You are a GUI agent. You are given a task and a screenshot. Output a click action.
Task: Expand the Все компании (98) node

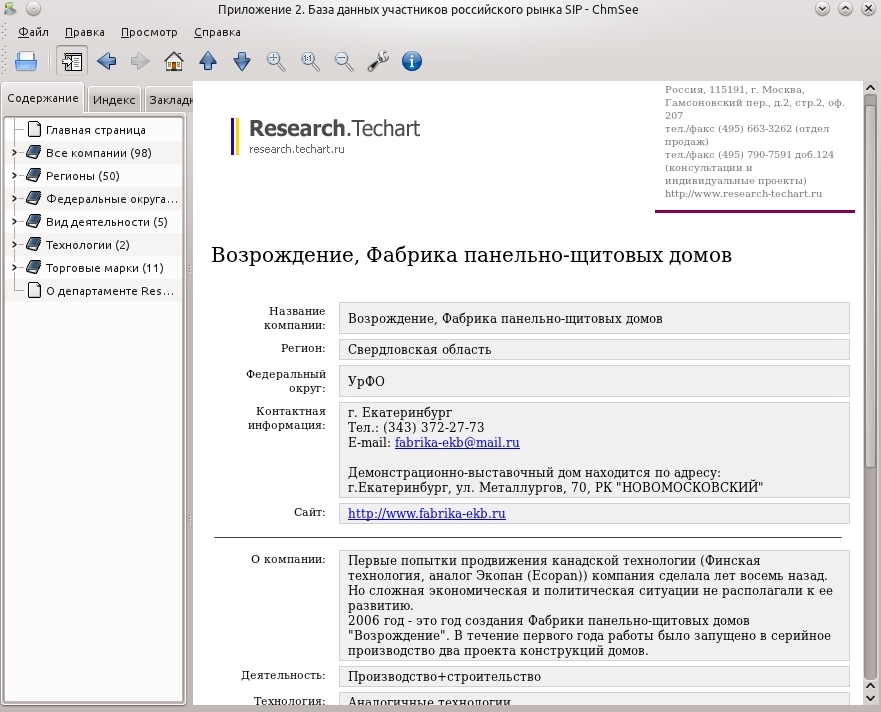[x=15, y=152]
